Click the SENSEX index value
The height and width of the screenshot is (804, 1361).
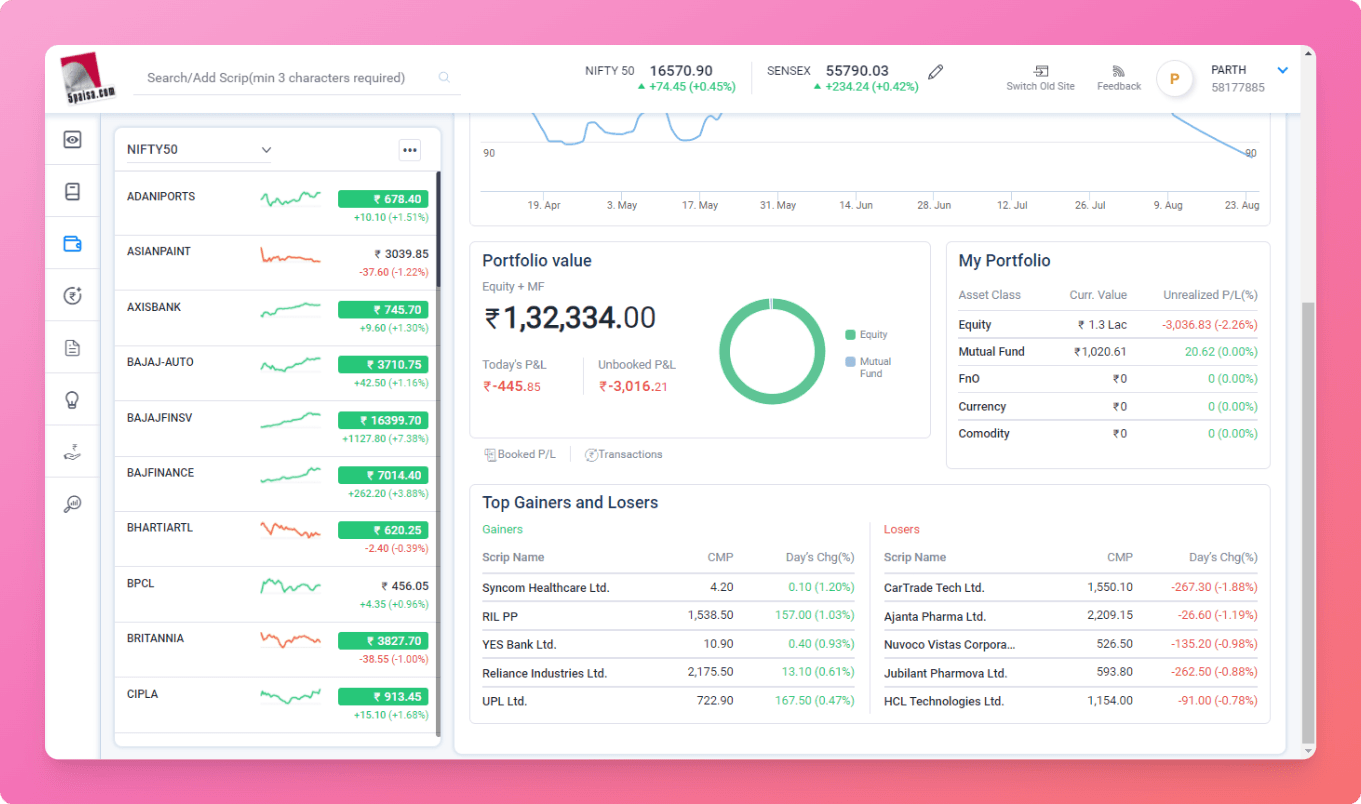click(x=857, y=71)
